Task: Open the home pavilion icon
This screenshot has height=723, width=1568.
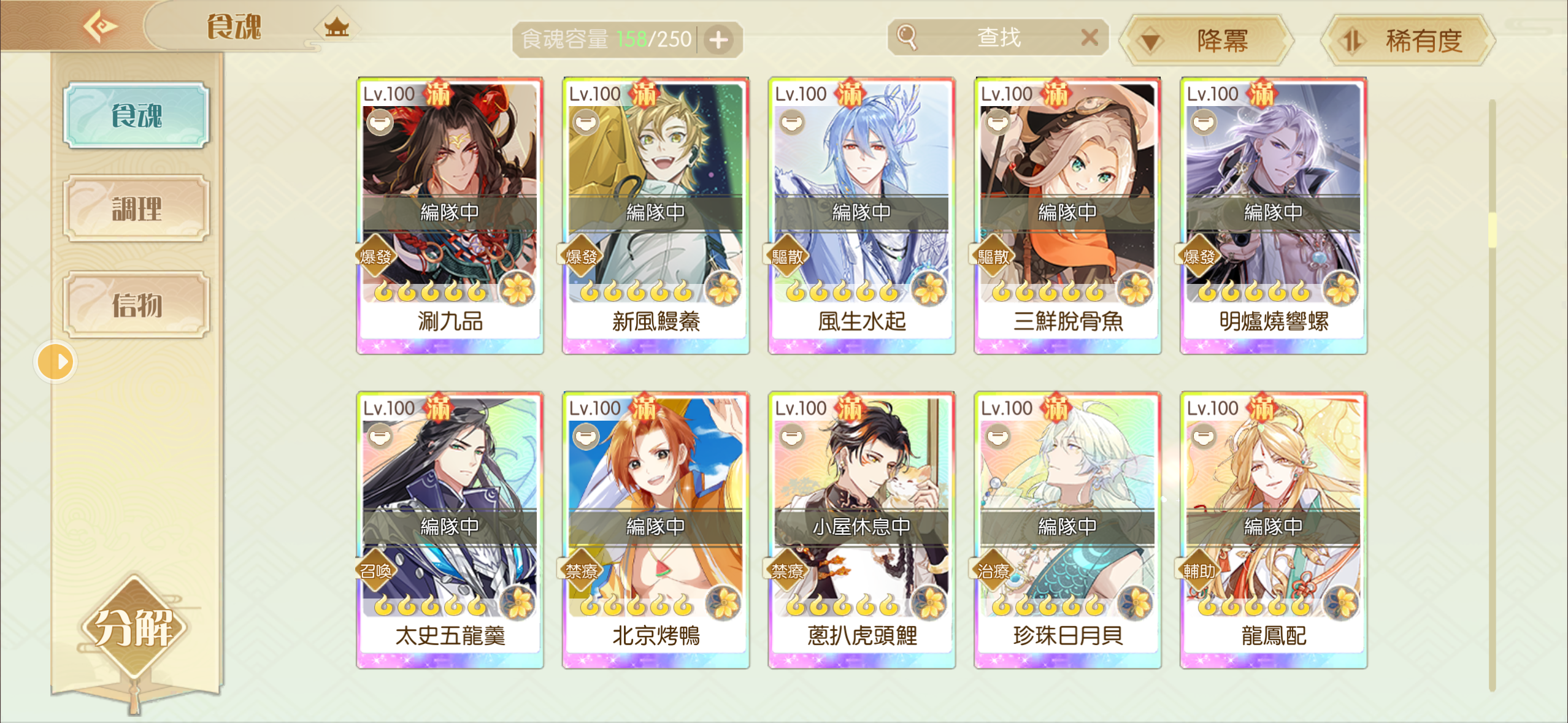Action: pyautogui.click(x=336, y=27)
